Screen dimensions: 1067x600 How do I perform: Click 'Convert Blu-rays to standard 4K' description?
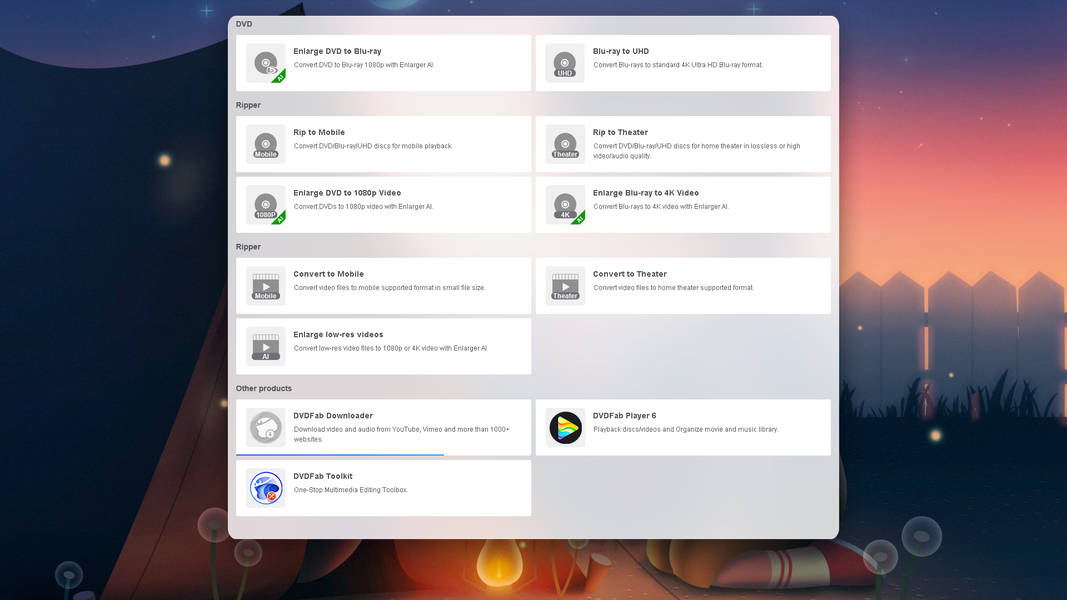[x=678, y=65]
